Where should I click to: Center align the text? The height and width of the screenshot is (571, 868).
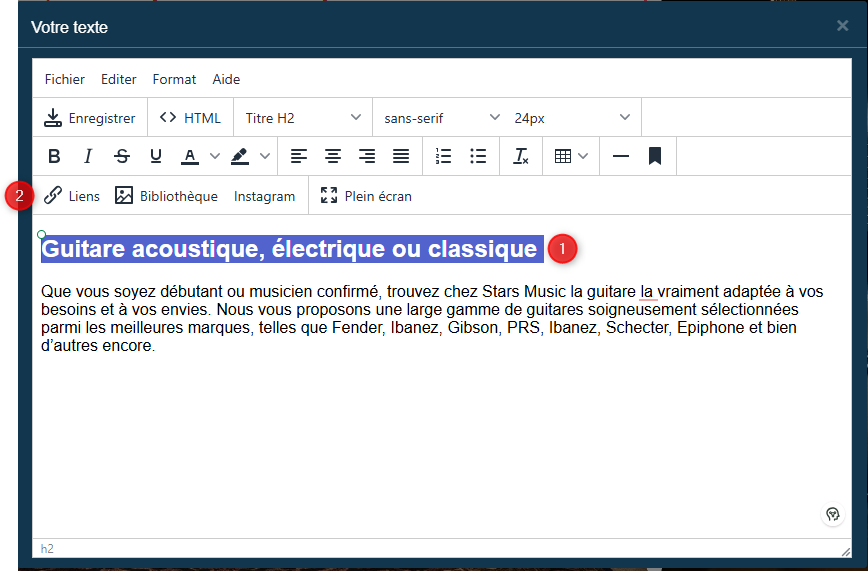333,156
